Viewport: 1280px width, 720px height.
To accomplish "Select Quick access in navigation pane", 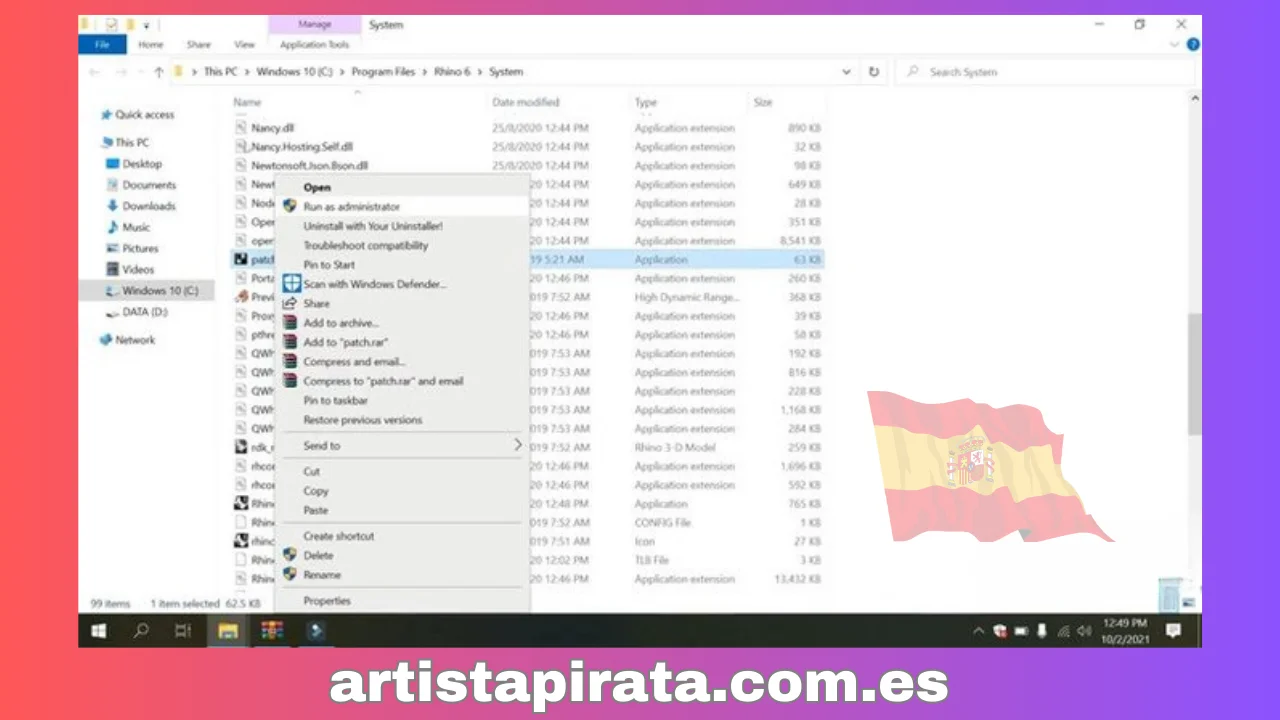I will (x=144, y=115).
